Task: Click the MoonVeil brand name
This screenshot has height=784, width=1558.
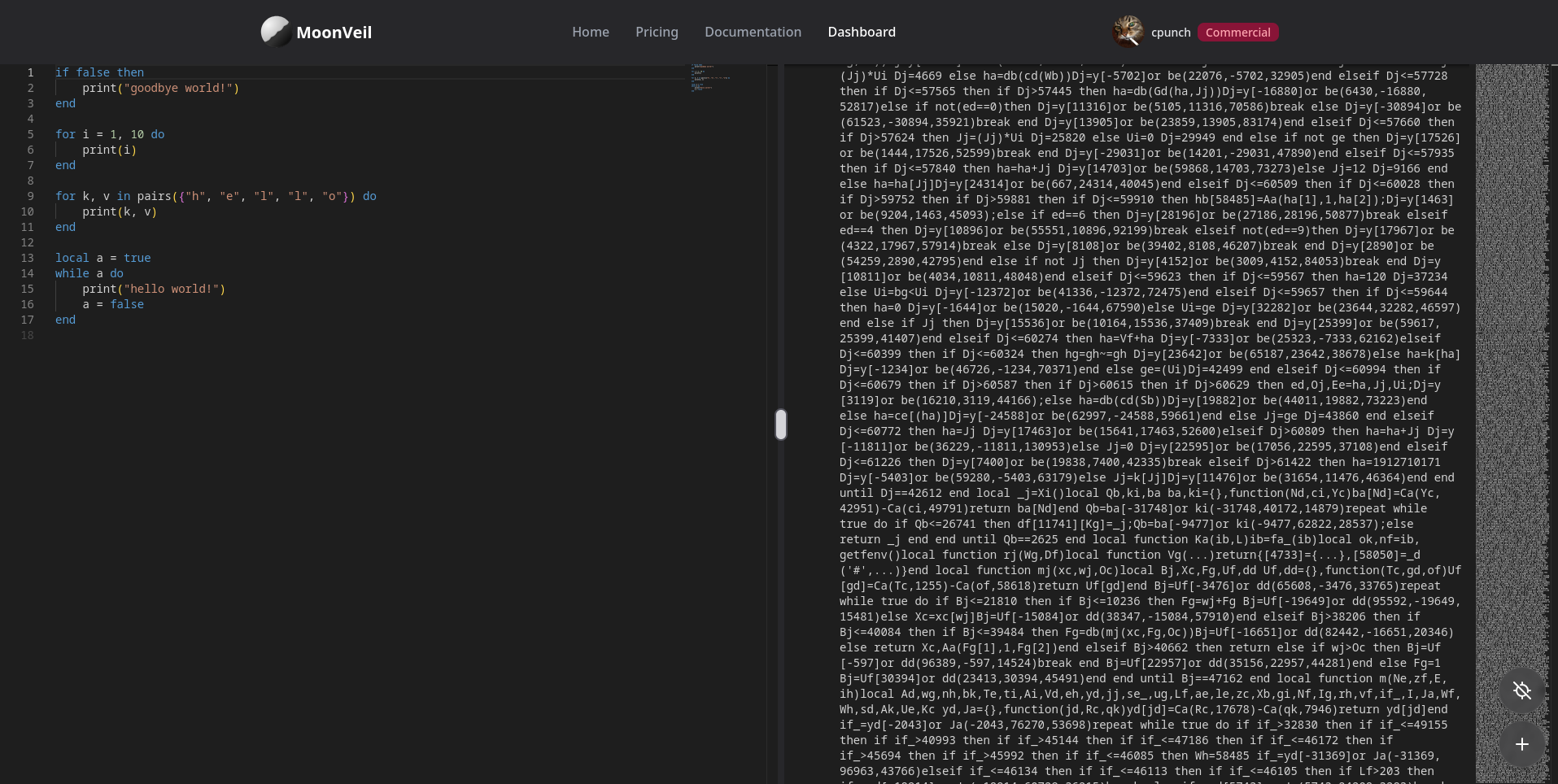Action: [334, 33]
